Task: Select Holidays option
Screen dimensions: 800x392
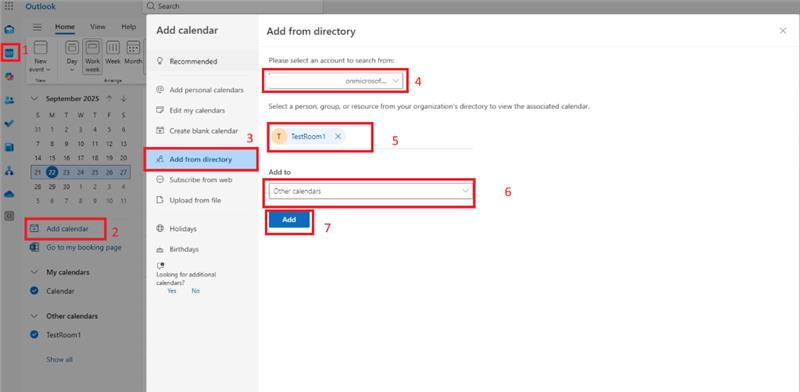Action: click(202, 229)
